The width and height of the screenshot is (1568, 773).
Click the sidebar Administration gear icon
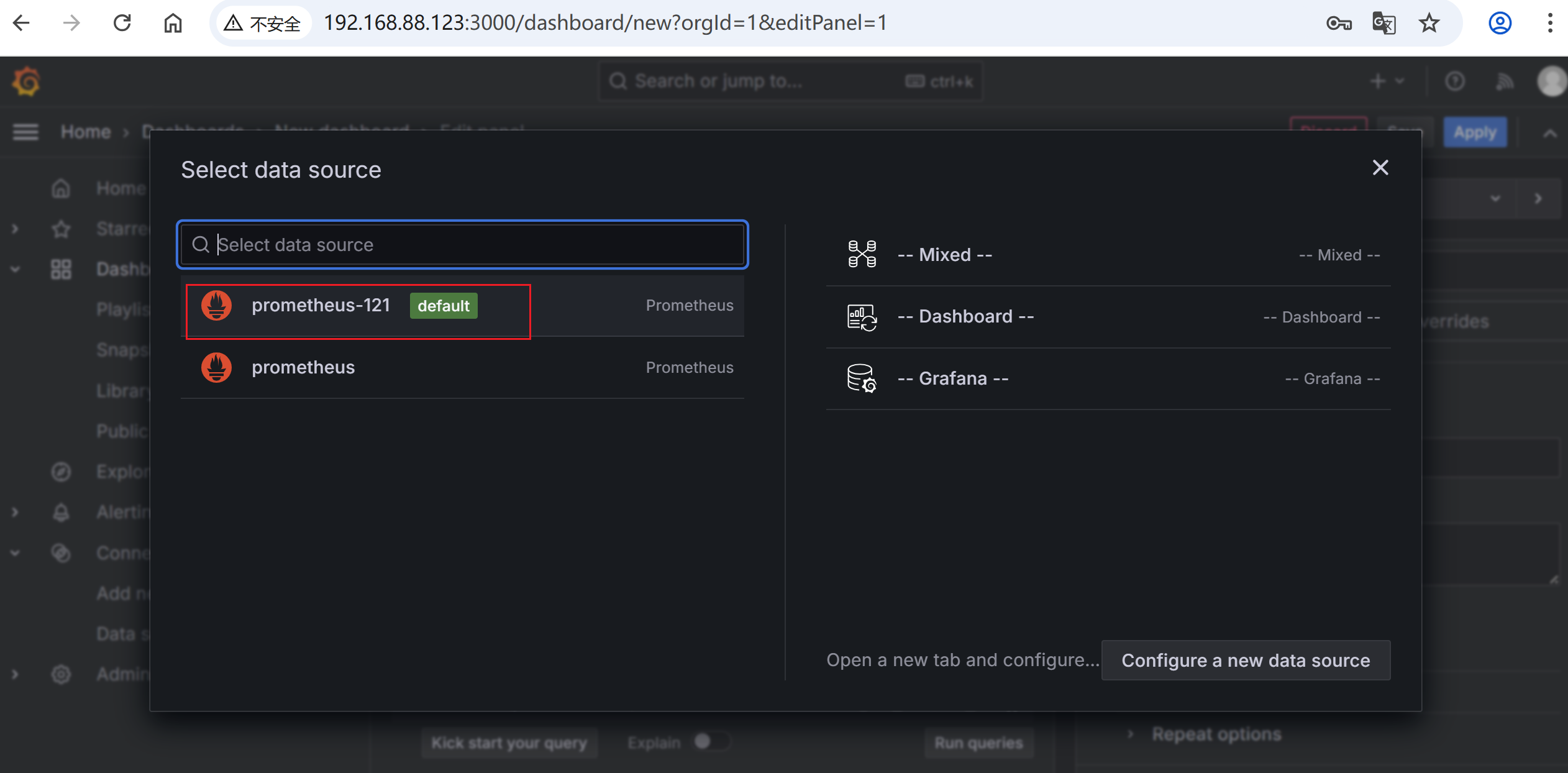(61, 674)
